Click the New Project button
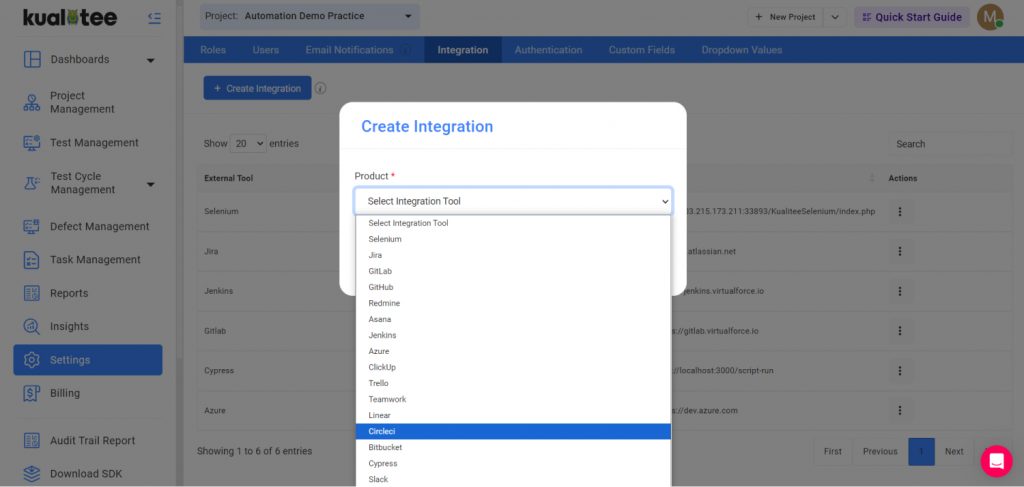Screen dimensions: 1024x487 pyautogui.click(x=786, y=17)
